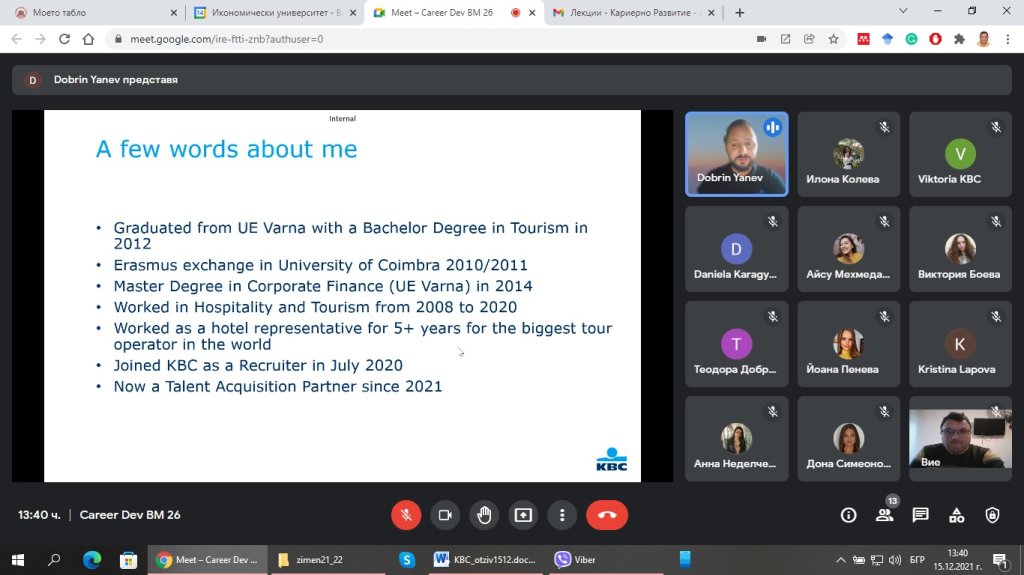
Task: Click Present now screen share button
Action: click(x=523, y=515)
